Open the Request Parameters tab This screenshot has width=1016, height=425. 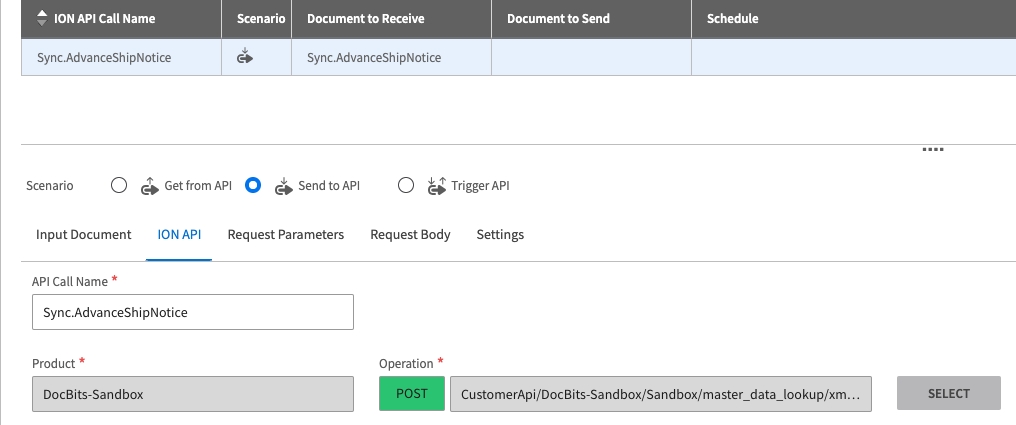286,235
